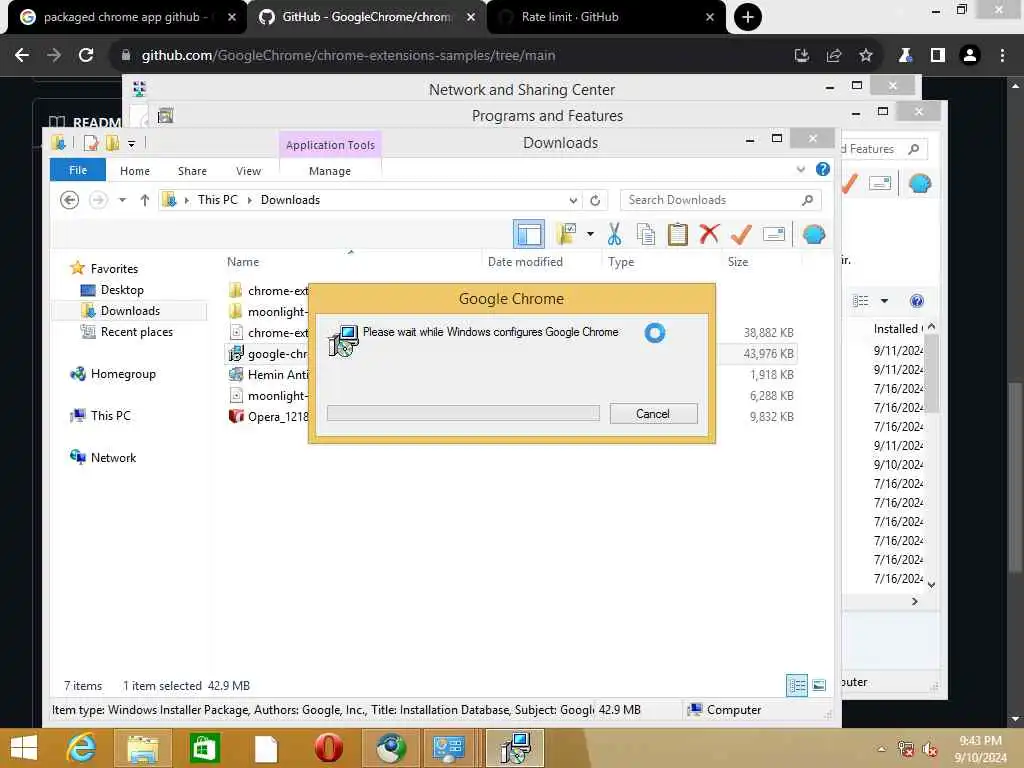Click the installer progress bar
This screenshot has height=768, width=1024.
[463, 413]
